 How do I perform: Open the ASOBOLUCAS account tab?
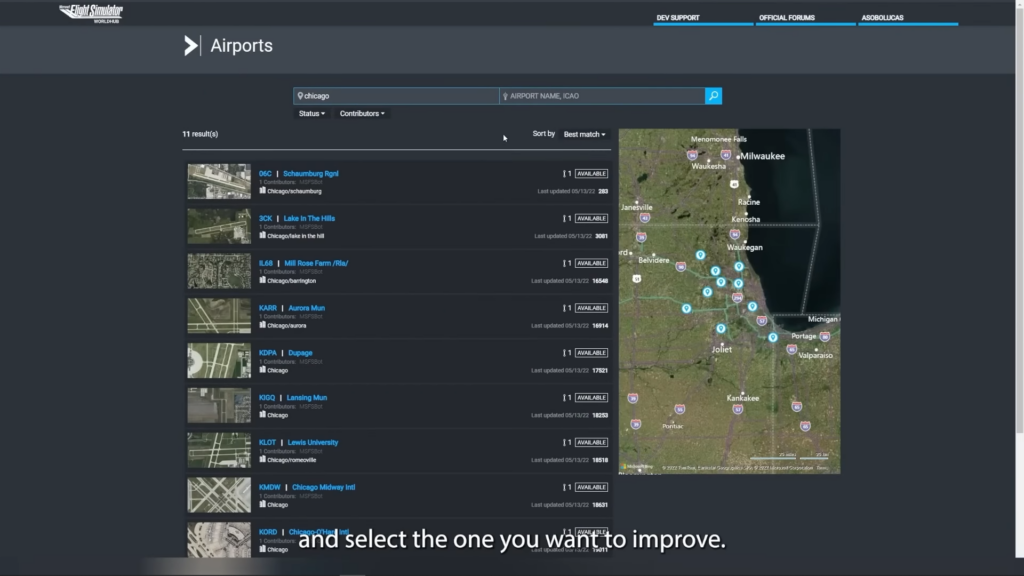point(908,18)
